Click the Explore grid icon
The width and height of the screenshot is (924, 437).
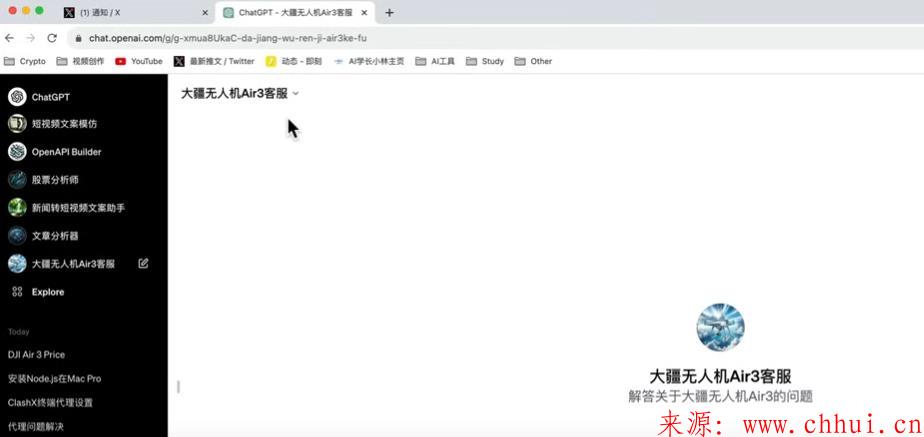[17, 292]
